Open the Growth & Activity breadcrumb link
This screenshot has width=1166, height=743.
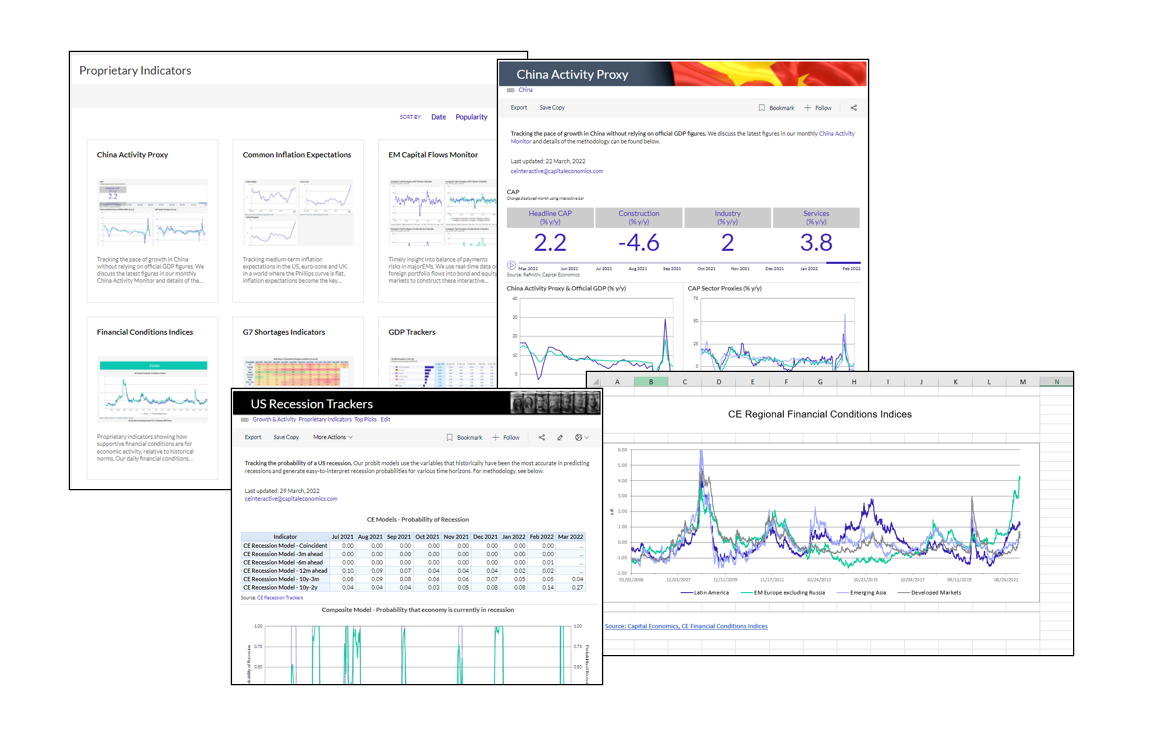pyautogui.click(x=274, y=420)
